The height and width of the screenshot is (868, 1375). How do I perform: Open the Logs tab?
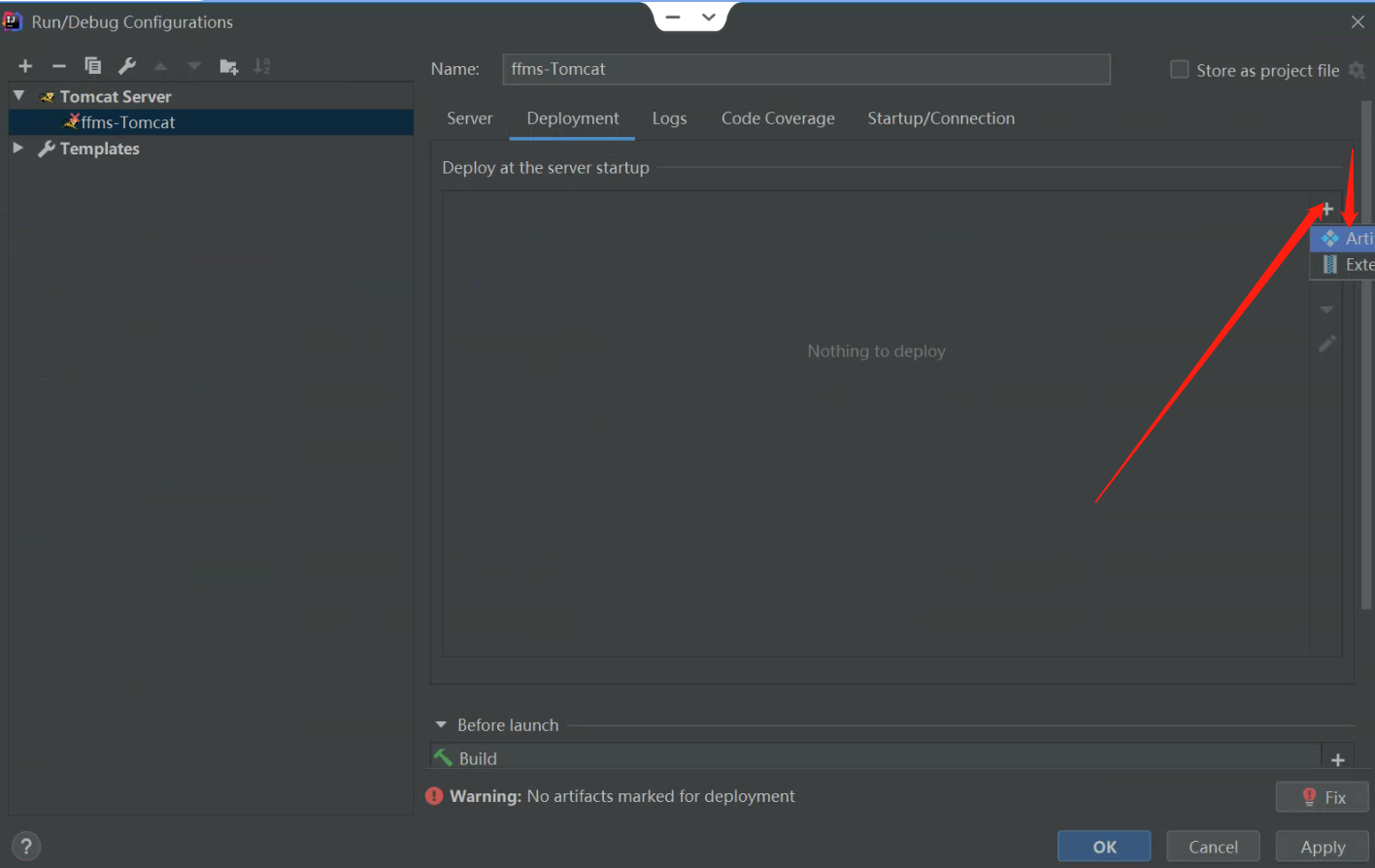pos(669,118)
